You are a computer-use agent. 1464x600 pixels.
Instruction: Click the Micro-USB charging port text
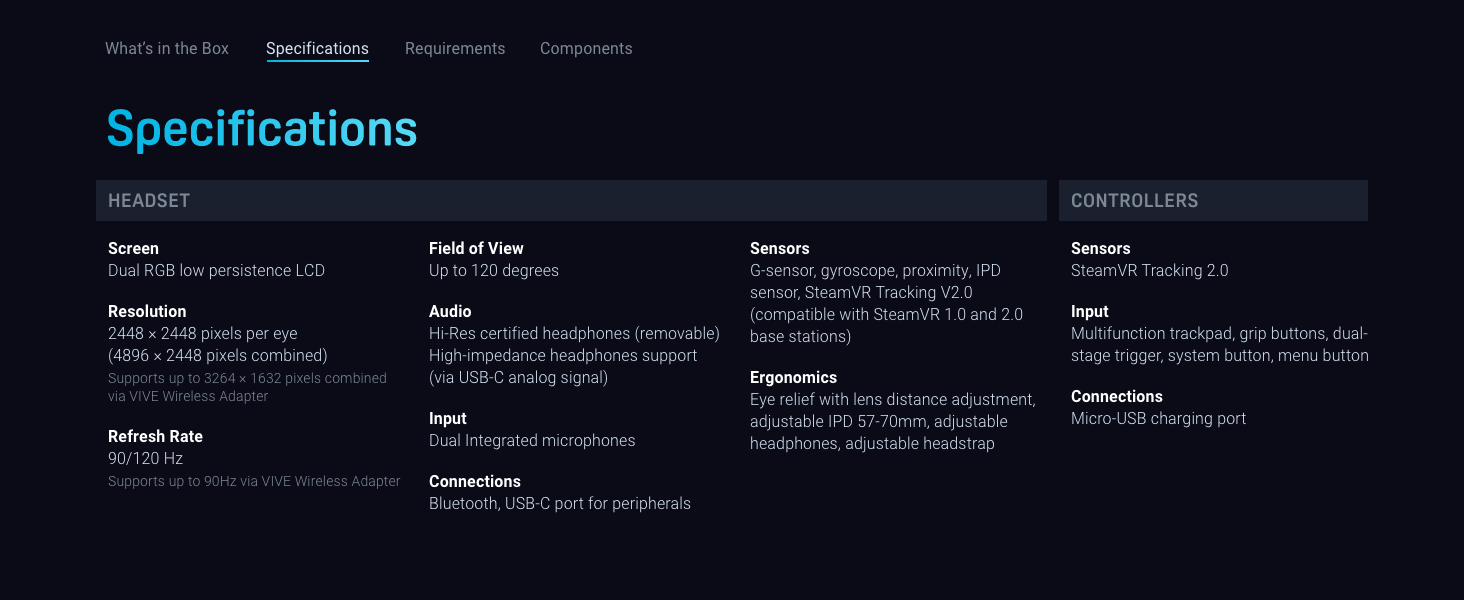click(1158, 418)
